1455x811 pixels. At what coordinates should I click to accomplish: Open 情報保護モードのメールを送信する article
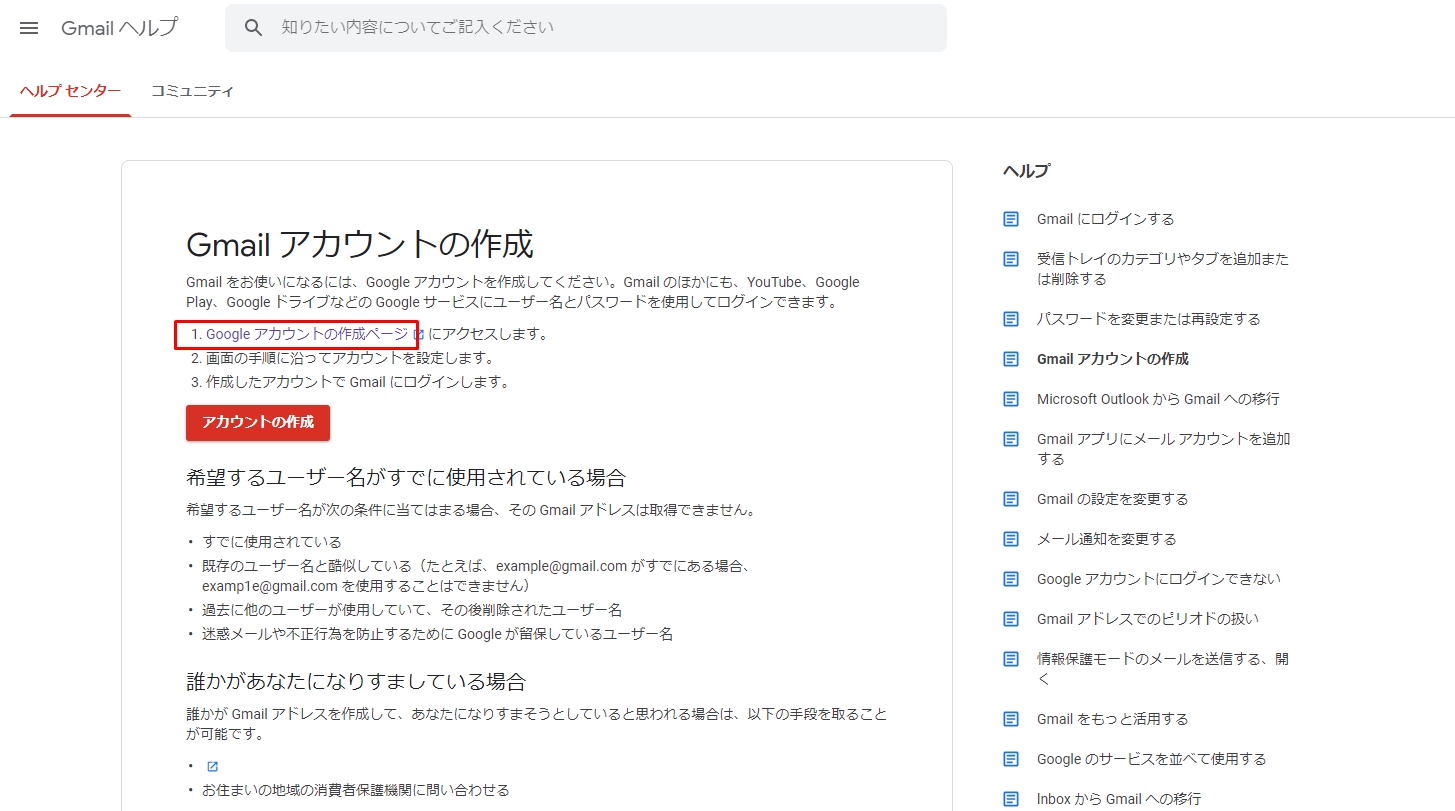click(x=1163, y=669)
